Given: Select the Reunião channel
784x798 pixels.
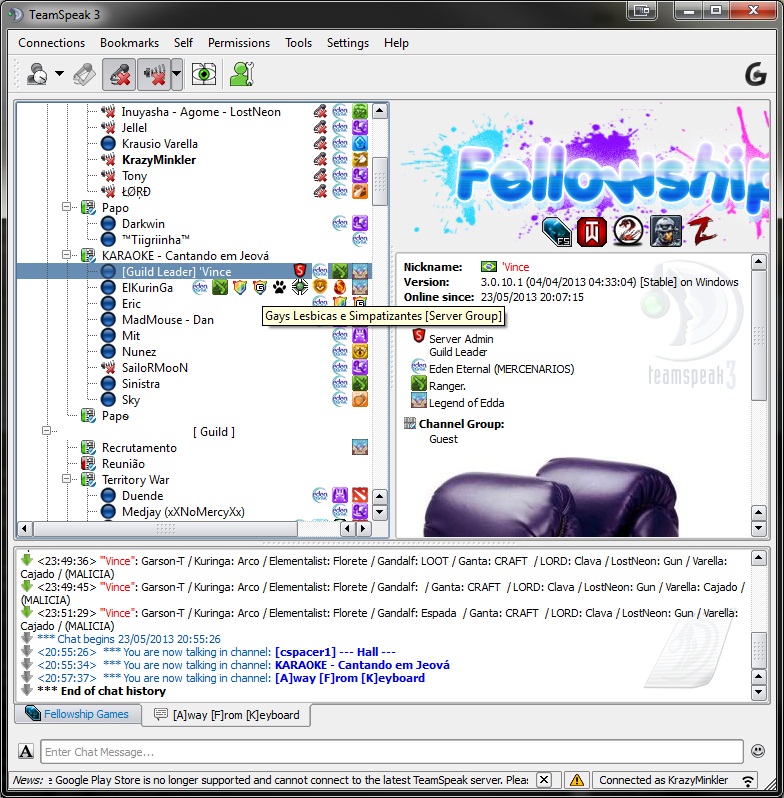Looking at the screenshot, I should [123, 464].
